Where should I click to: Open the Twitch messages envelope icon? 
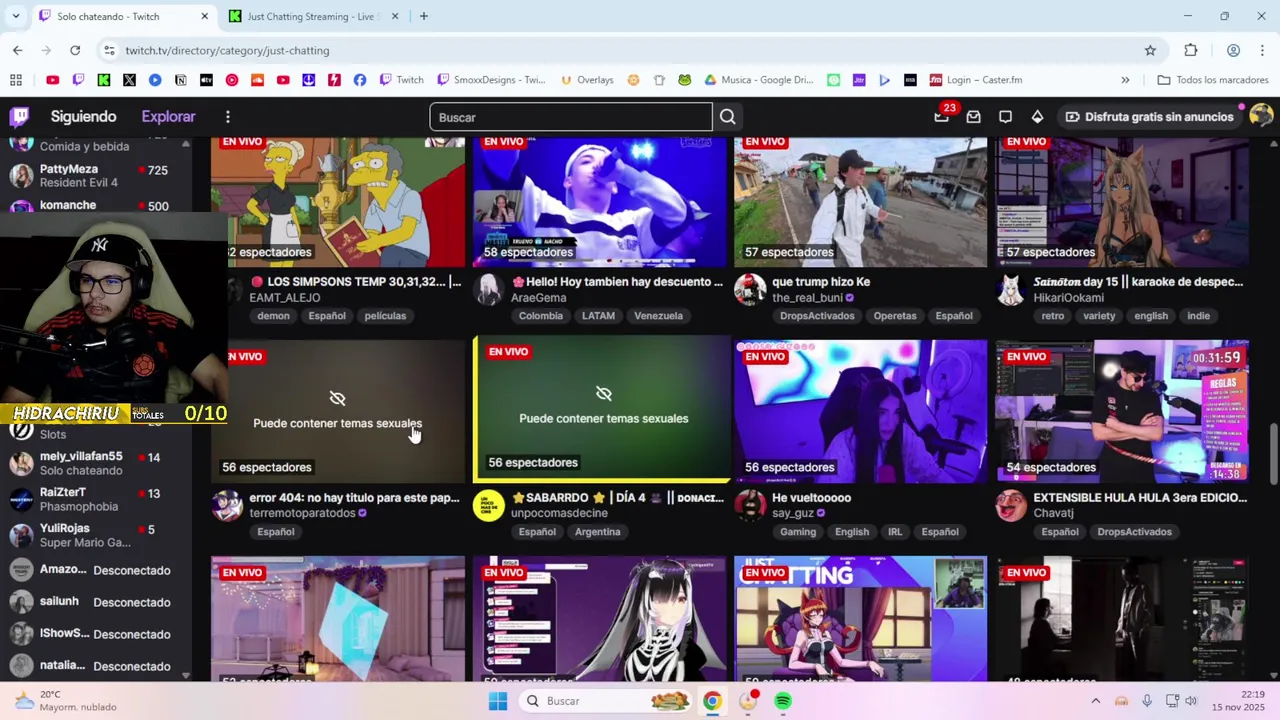pyautogui.click(x=974, y=117)
